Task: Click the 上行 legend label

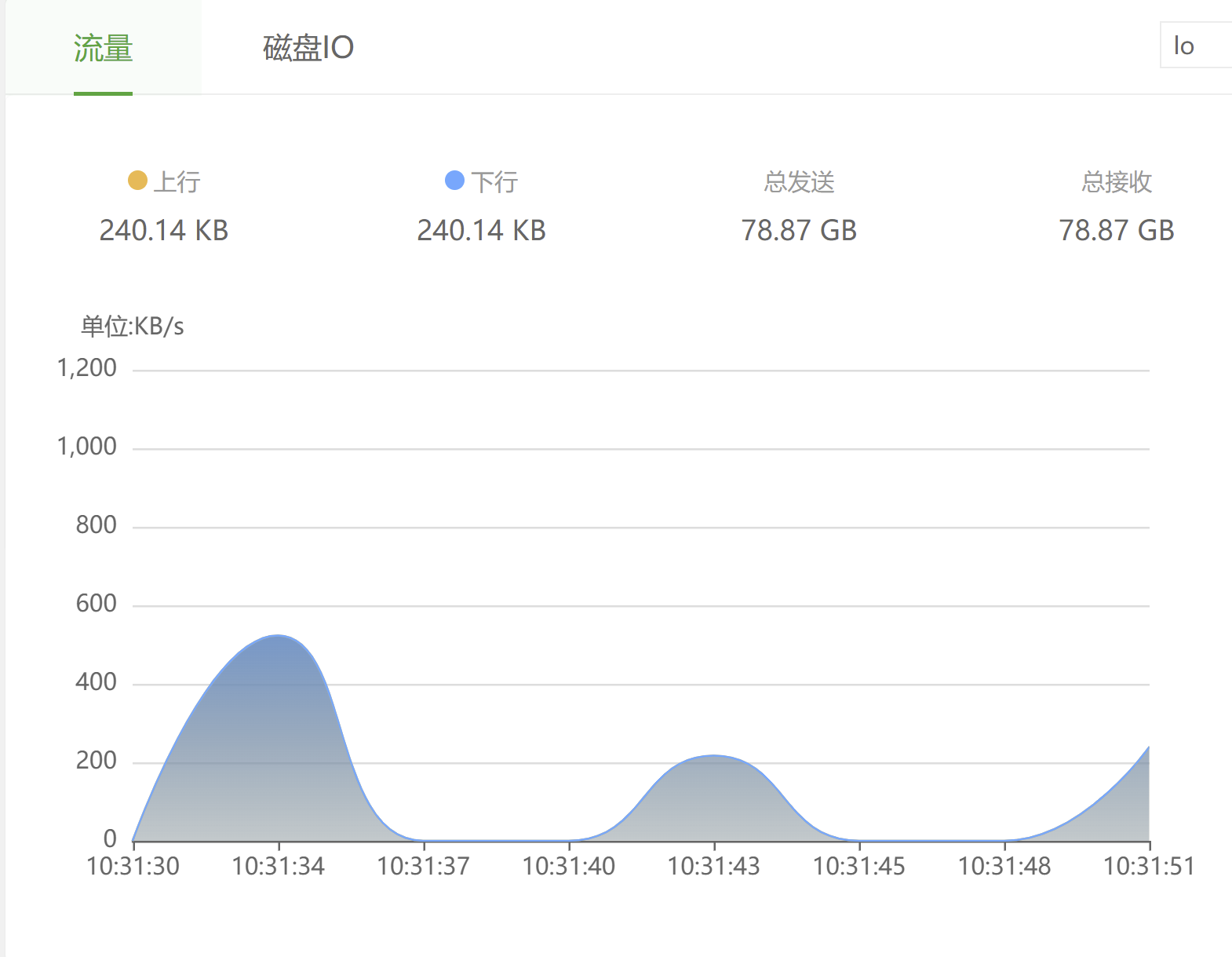Action: tap(177, 182)
